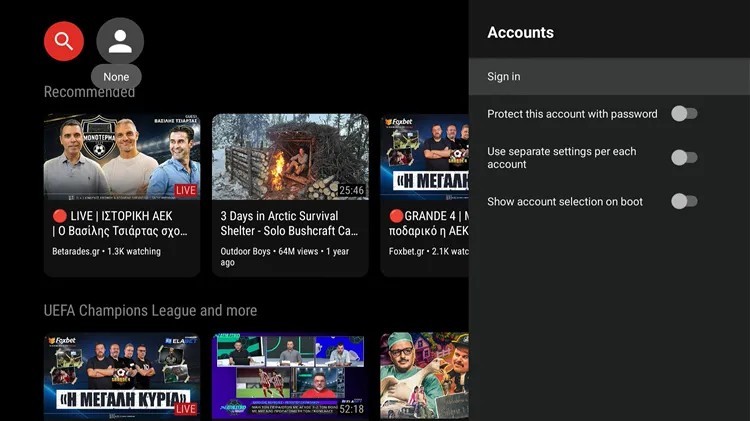Click the 'GRANDE 4' video title text
This screenshot has height=421, width=750.
coord(429,223)
